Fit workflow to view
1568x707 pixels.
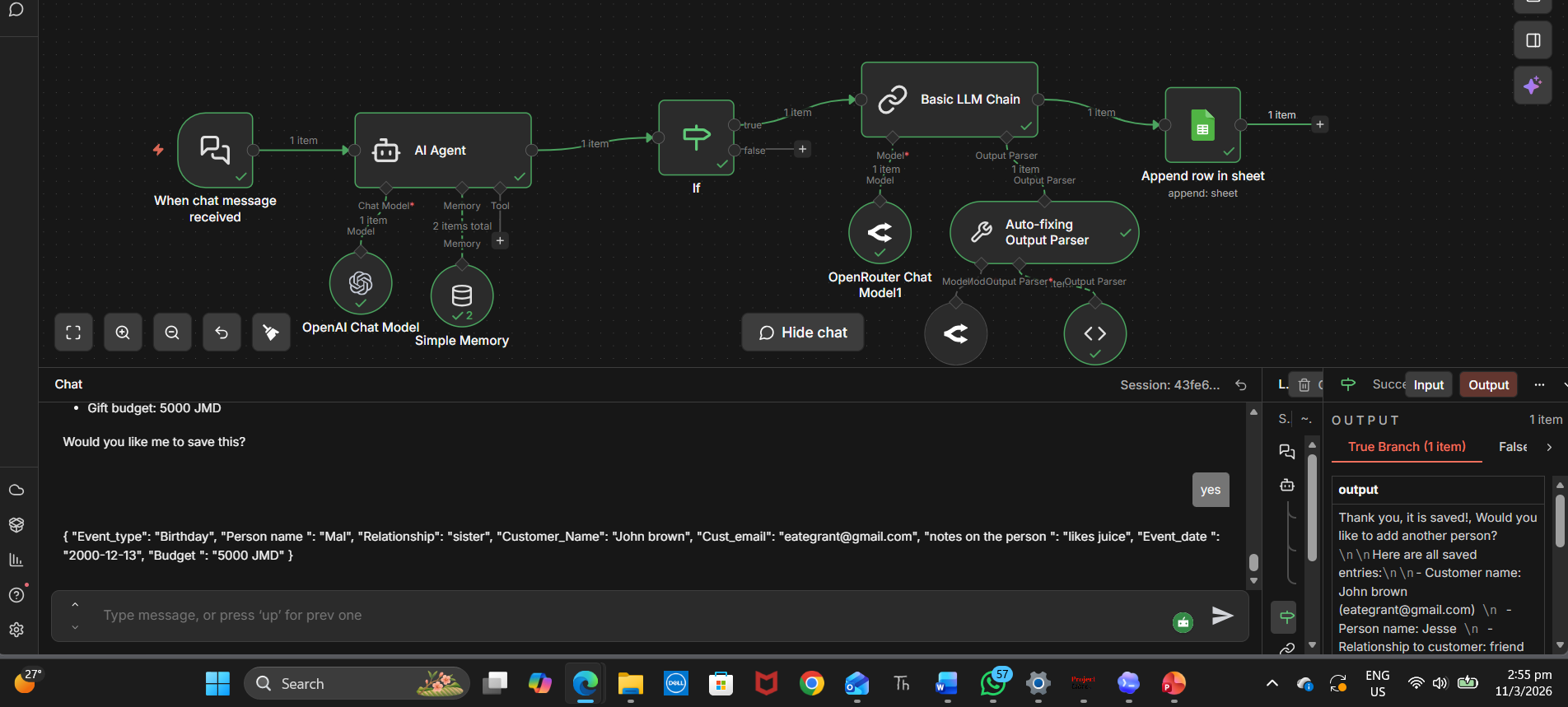coord(73,333)
